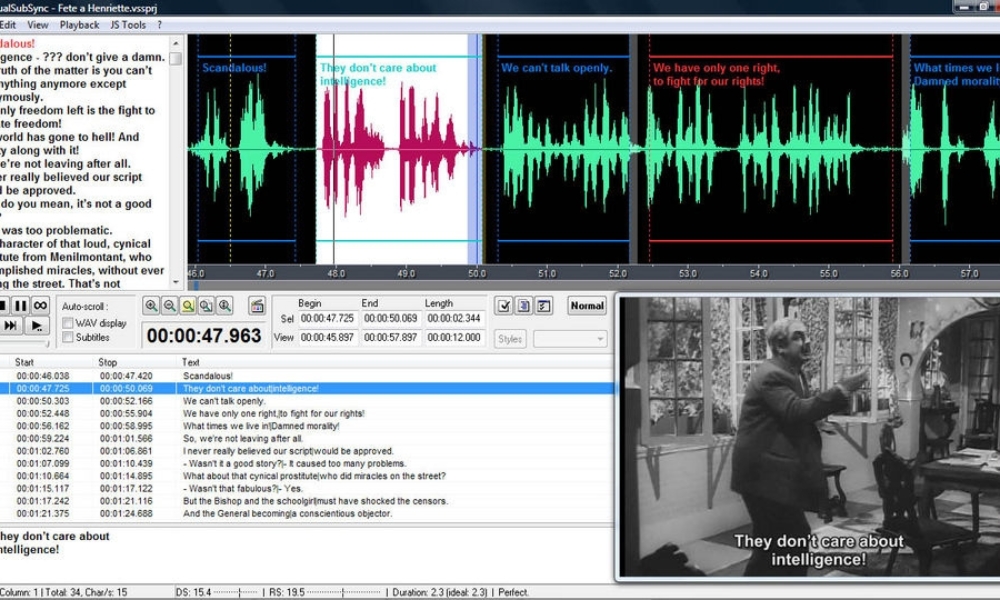Image resolution: width=1000 pixels, height=600 pixels.
Task: Select 'We can't talk openly.' waveform region
Action: pos(563,149)
